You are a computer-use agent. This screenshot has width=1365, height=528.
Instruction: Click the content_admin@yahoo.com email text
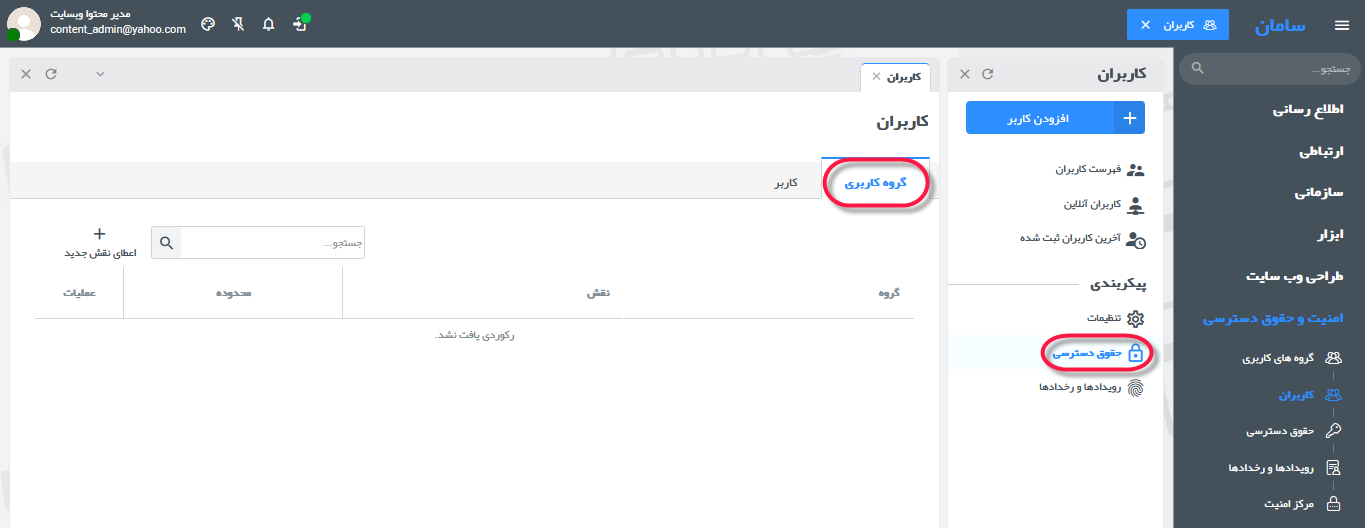(118, 30)
